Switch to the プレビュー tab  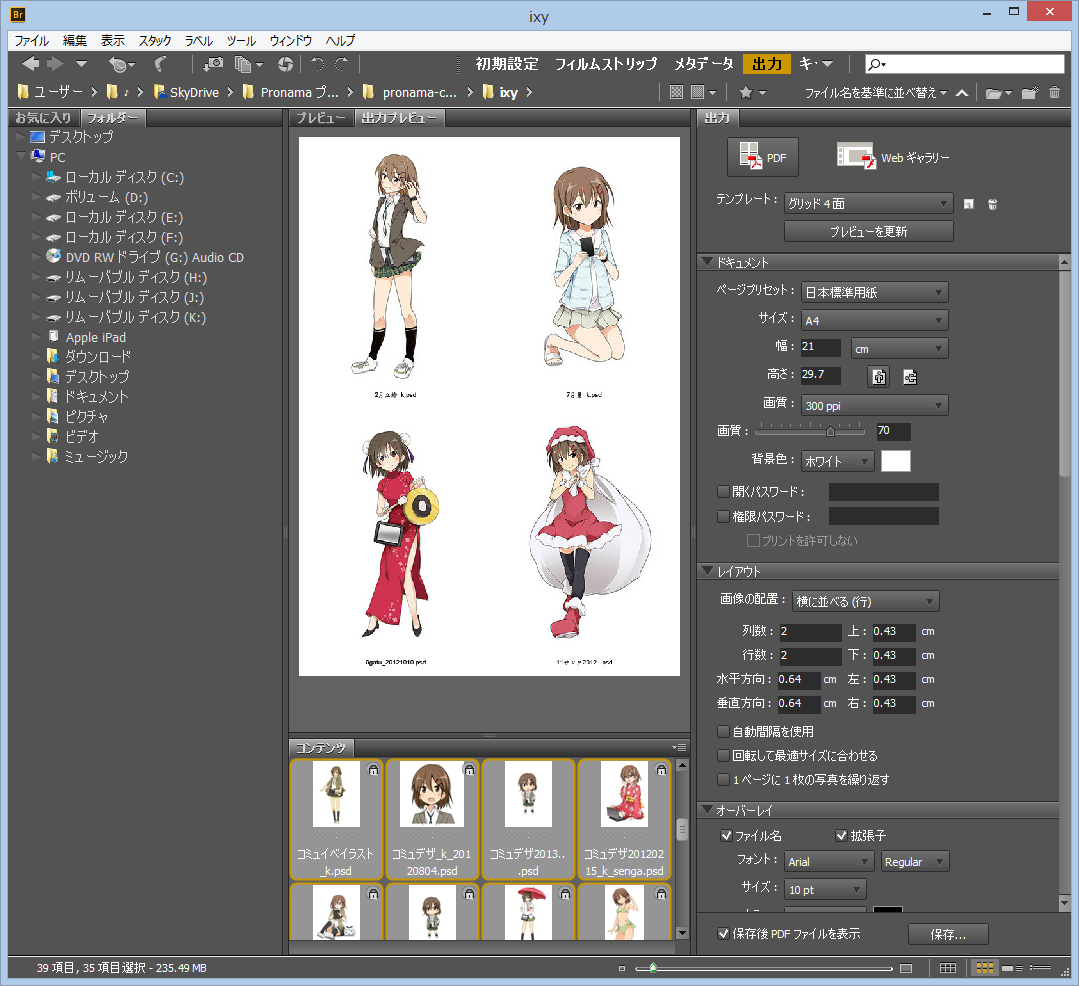click(x=320, y=118)
